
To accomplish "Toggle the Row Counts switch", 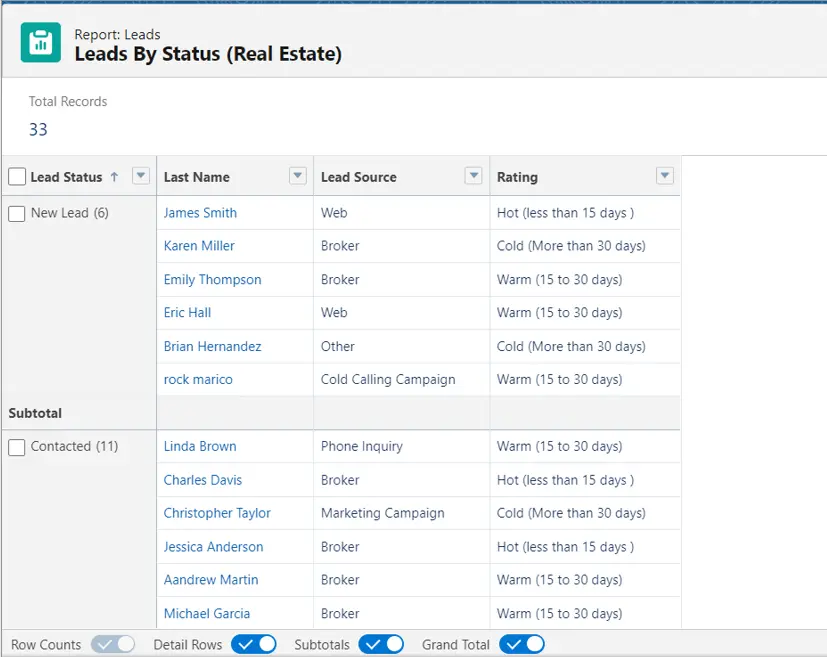I will (113, 644).
